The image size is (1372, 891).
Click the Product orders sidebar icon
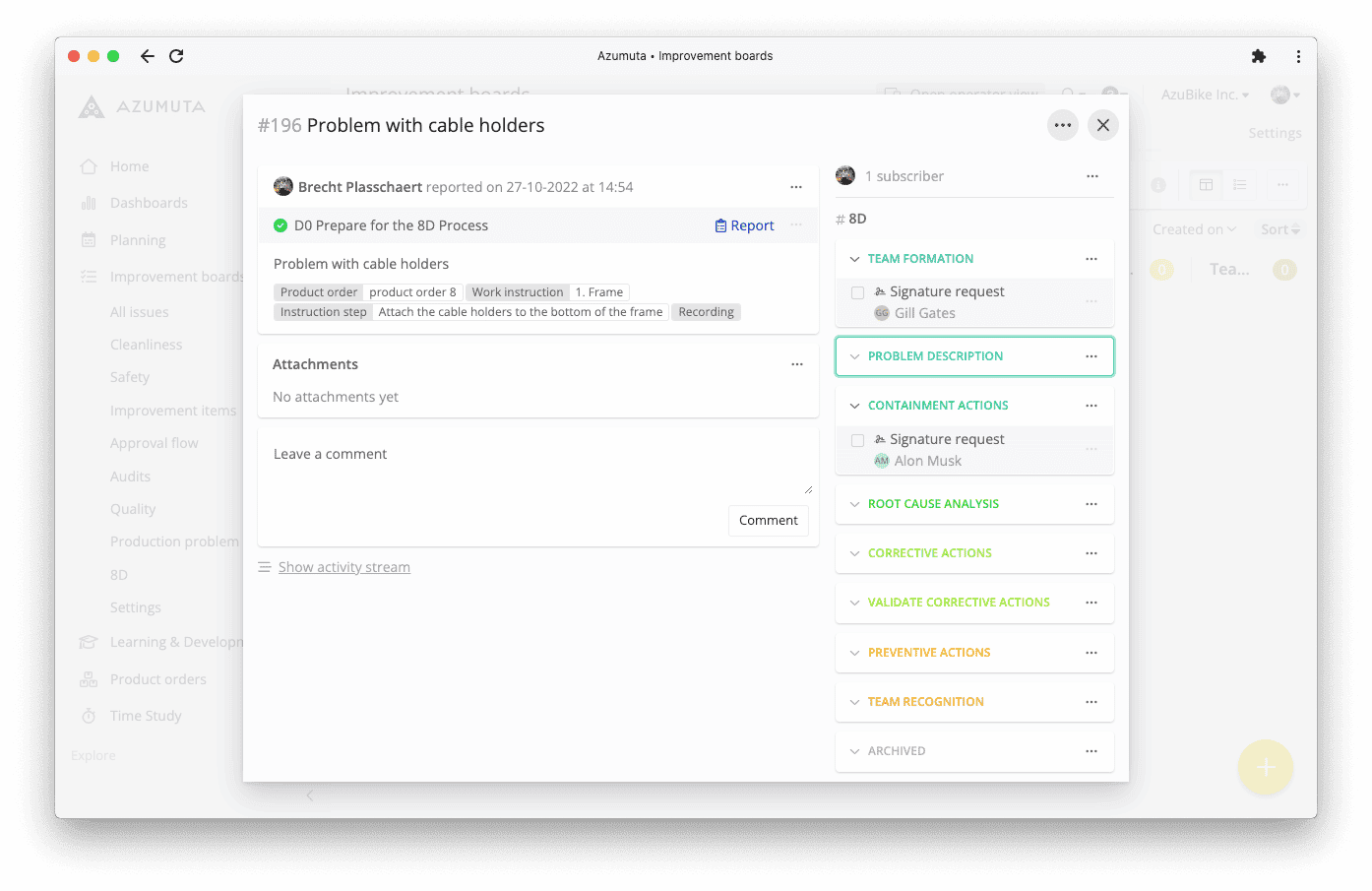(88, 679)
